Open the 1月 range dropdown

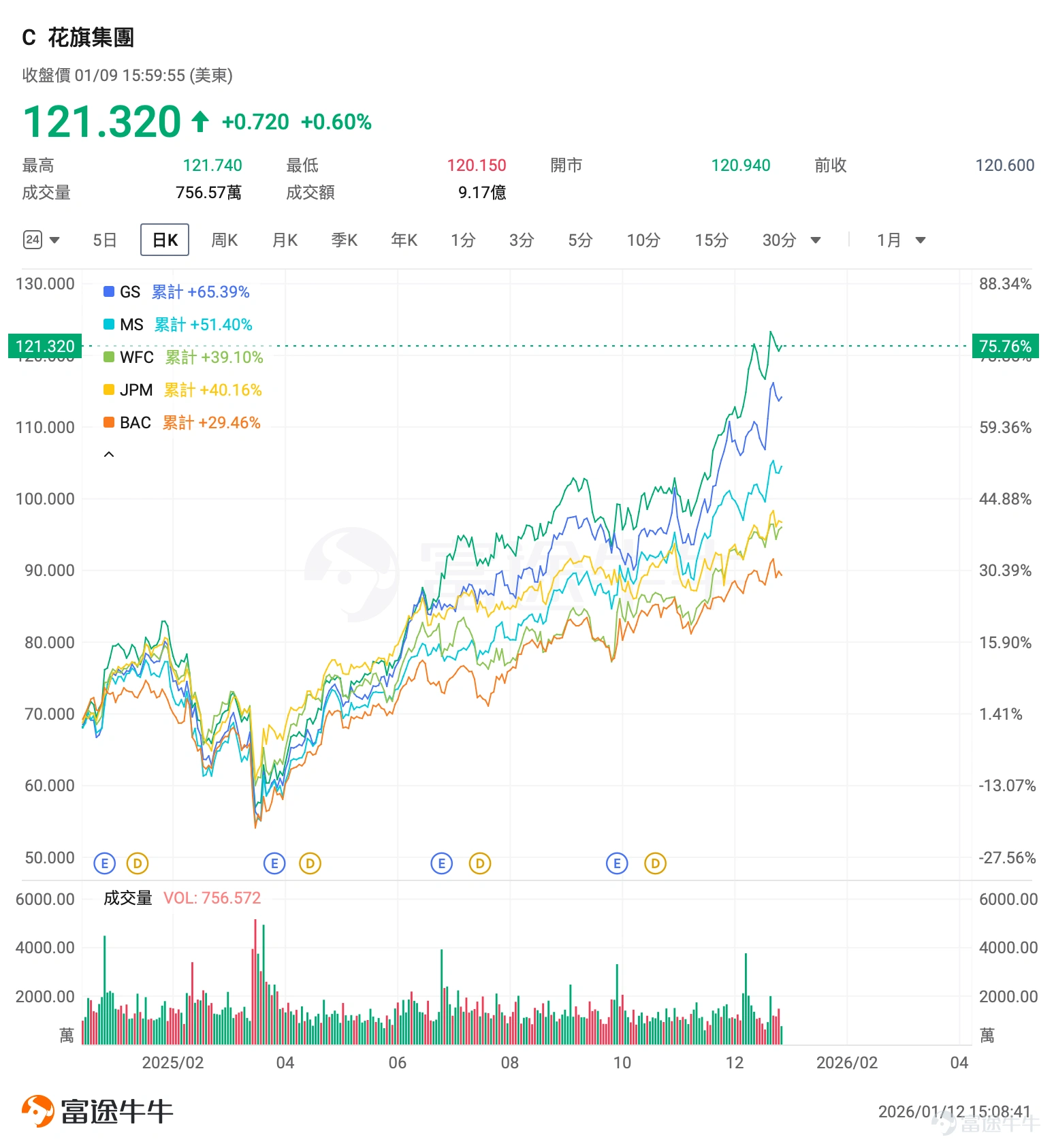point(901,240)
